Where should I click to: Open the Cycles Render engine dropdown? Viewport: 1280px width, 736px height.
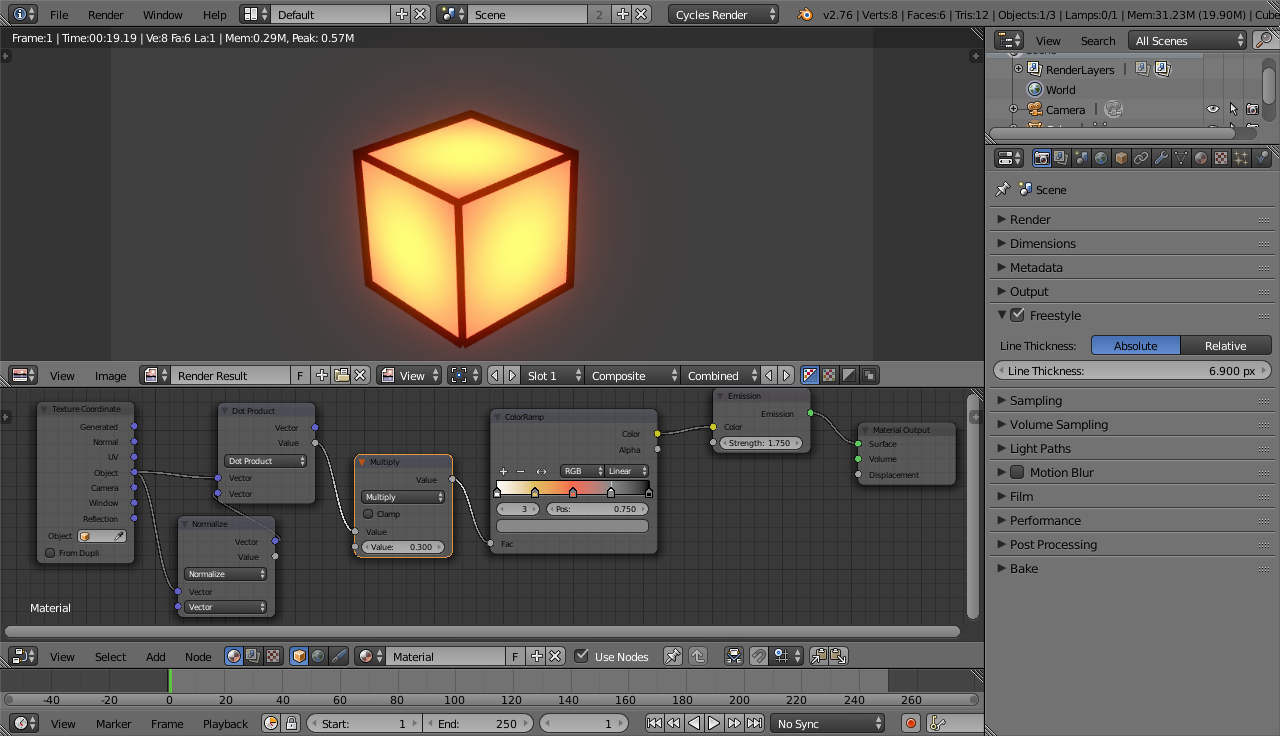[x=724, y=14]
